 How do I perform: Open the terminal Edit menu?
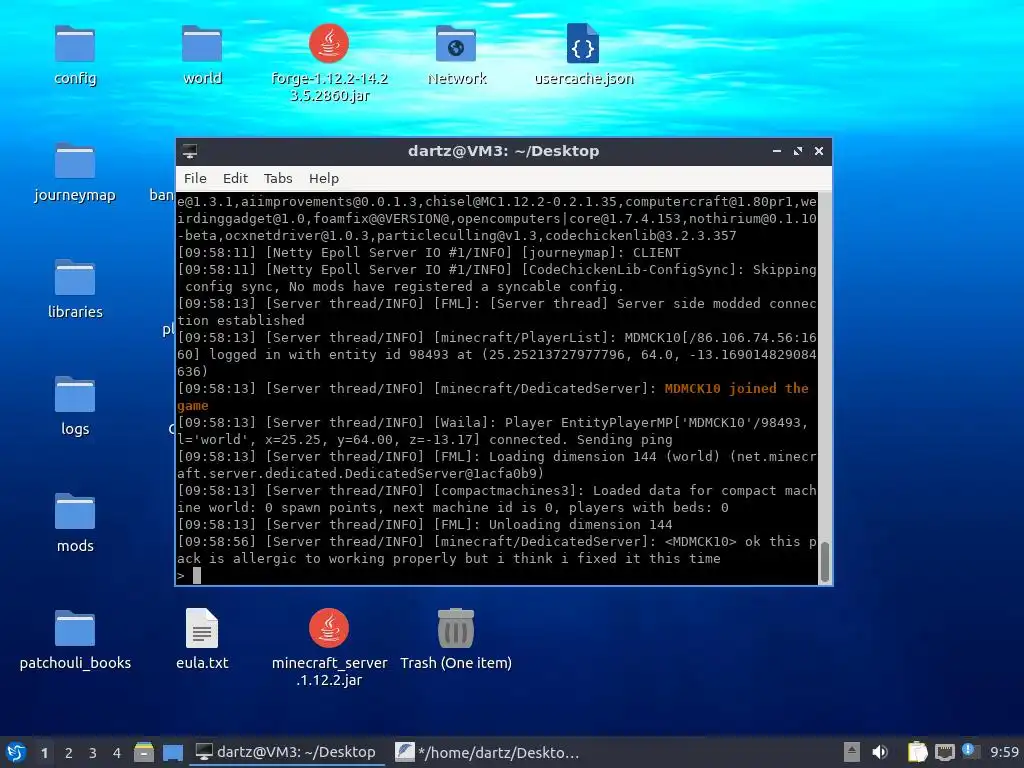235,178
